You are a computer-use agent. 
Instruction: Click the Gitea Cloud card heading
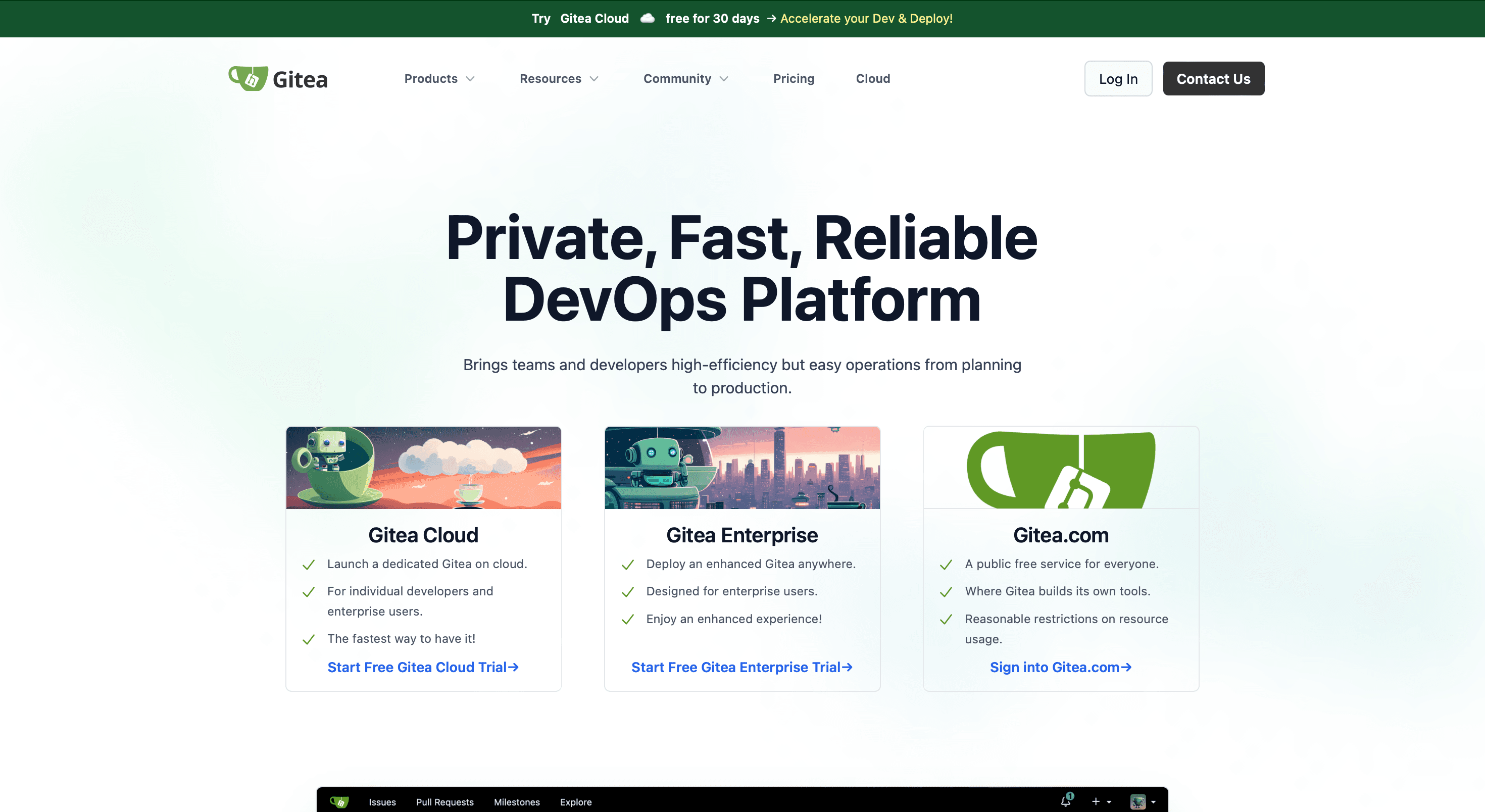(423, 535)
